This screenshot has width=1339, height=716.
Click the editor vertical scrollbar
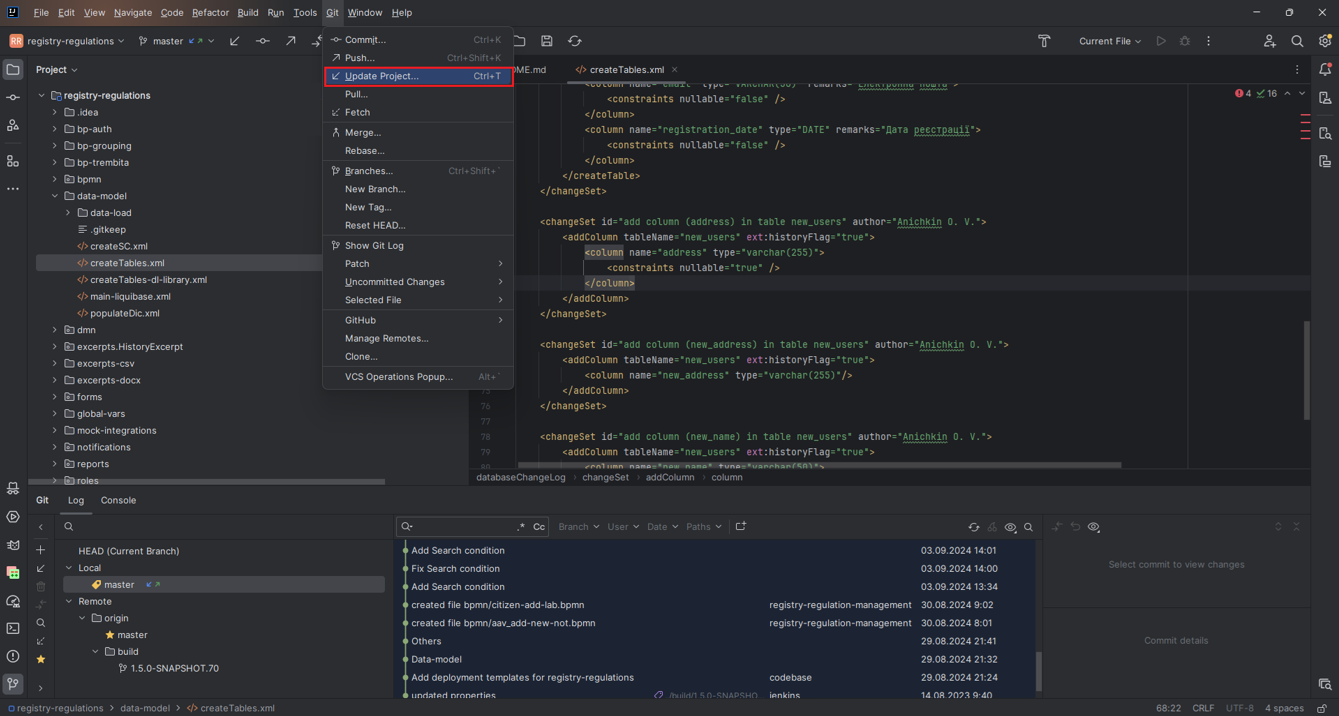point(1306,370)
